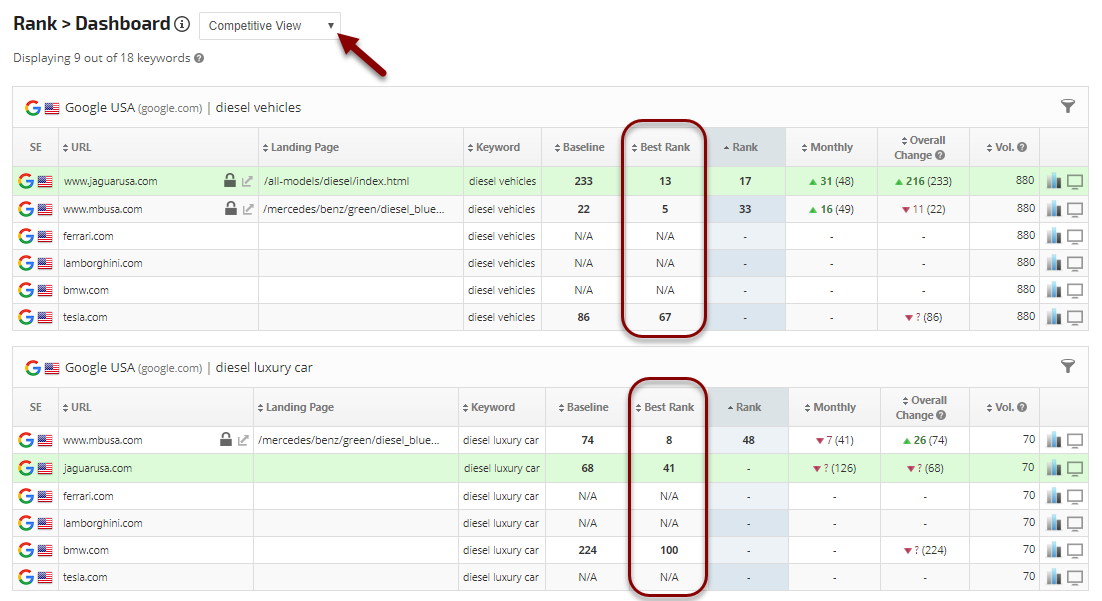Sort diesel vehicles table by URL header

79,147
